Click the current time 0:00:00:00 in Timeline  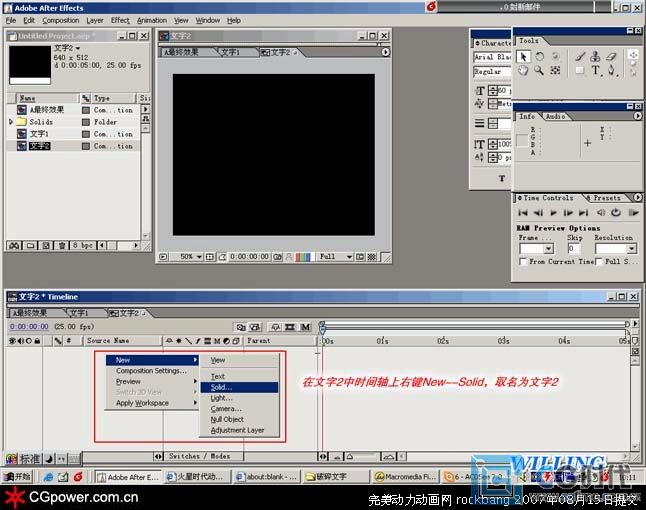tap(29, 327)
